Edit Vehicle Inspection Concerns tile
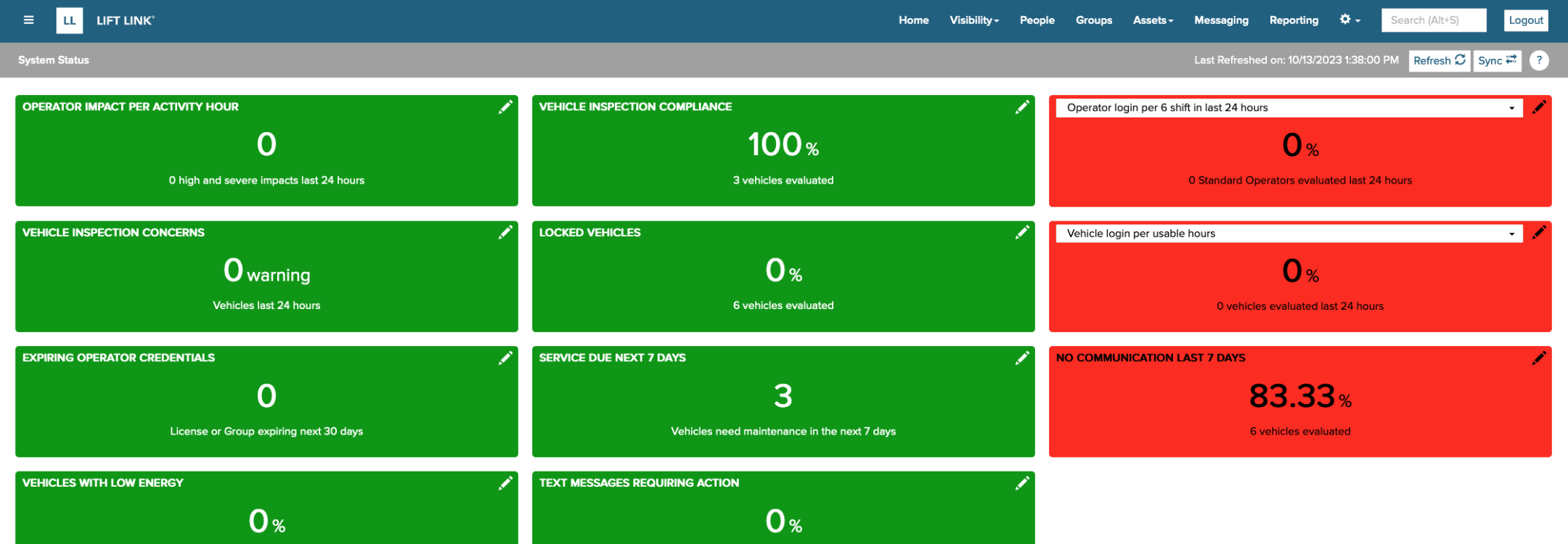The height and width of the screenshot is (544, 1568). 505,232
